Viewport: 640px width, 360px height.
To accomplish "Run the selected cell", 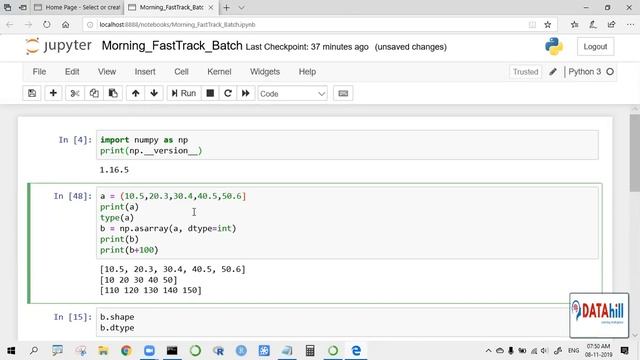I will pos(184,93).
